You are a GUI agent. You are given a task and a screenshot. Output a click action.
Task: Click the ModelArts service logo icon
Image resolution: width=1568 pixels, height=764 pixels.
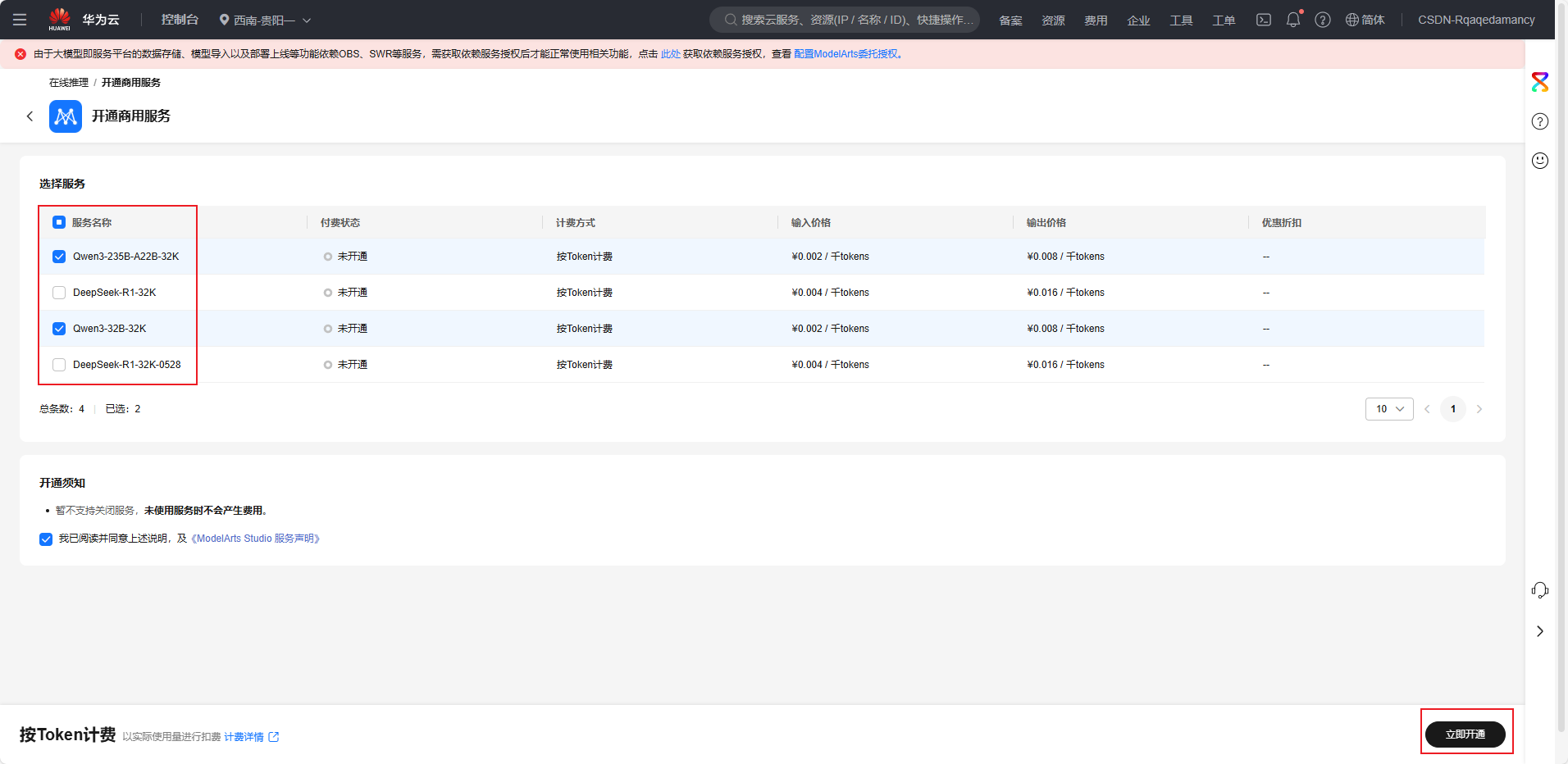(66, 116)
